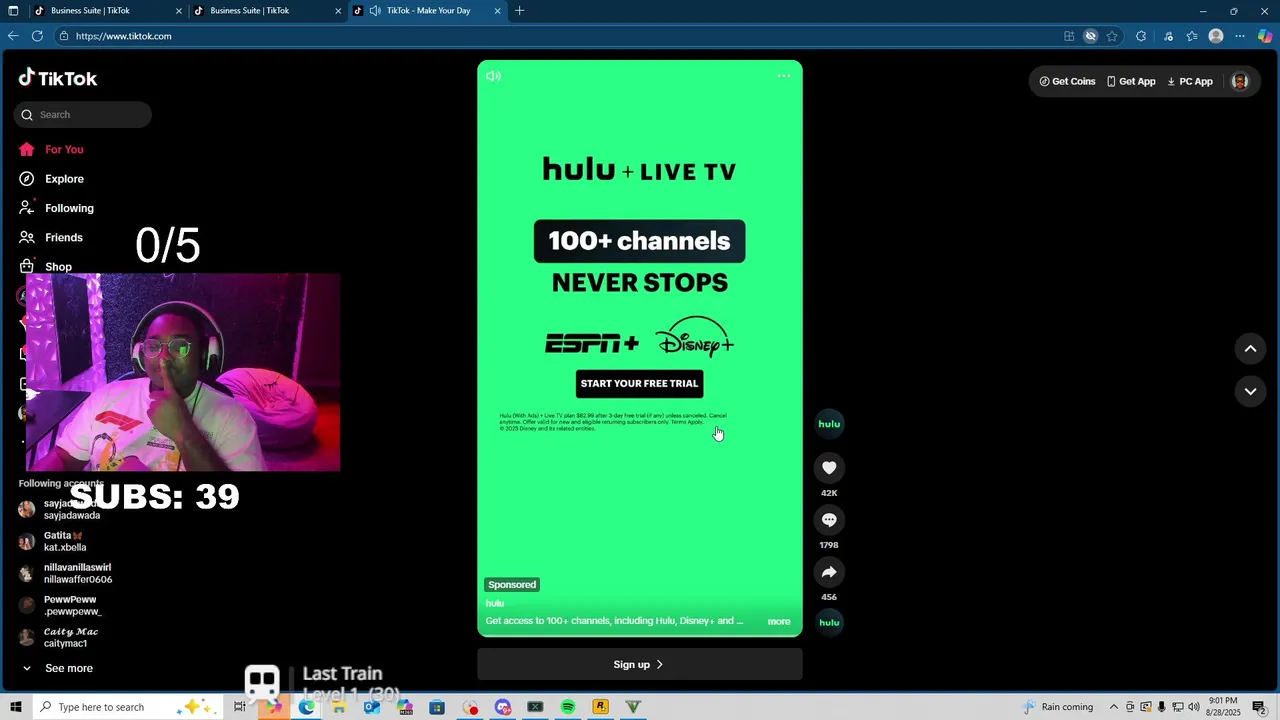This screenshot has width=1280, height=720.
Task: Like the hulu video with heart
Action: pyautogui.click(x=829, y=468)
